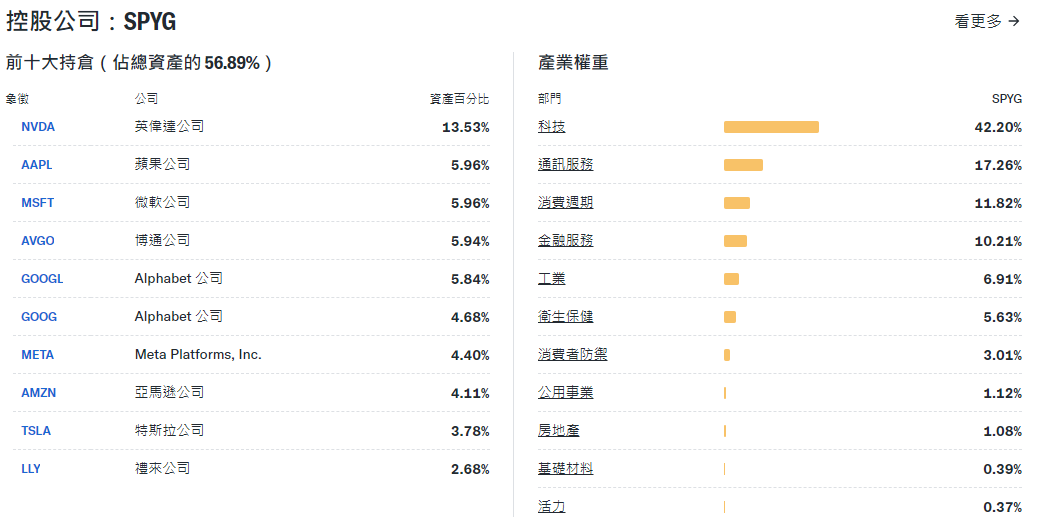Select the 消費週期 sector link
This screenshot has width=1041, height=526.
pyautogui.click(x=565, y=203)
